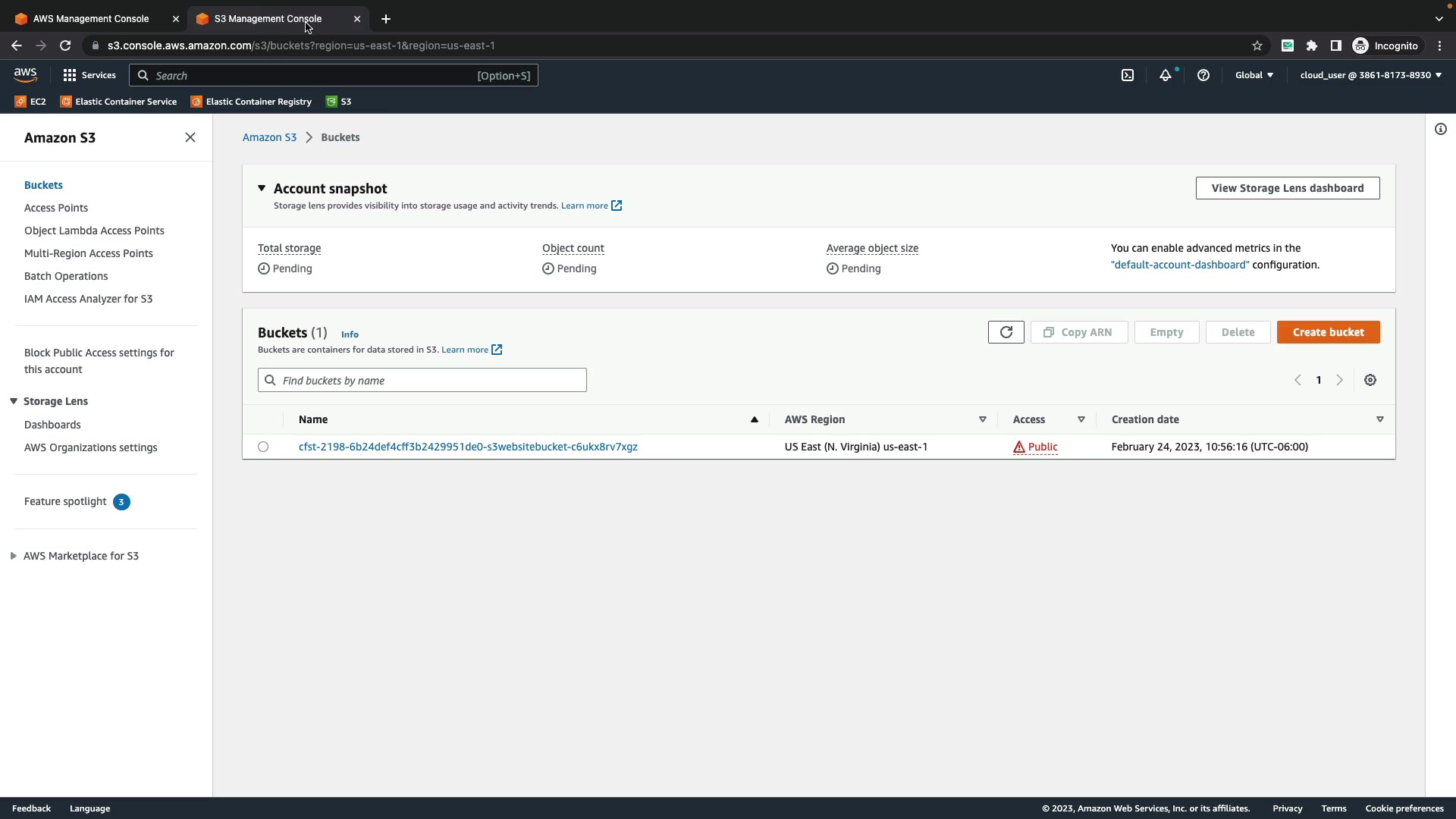Open the info panel icon at right edge
Viewport: 1456px width, 819px height.
(x=1441, y=129)
